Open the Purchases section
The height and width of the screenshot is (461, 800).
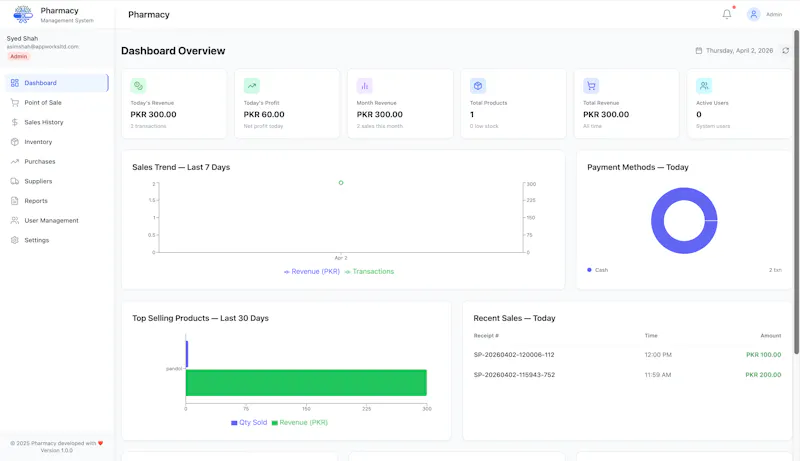click(x=57, y=162)
